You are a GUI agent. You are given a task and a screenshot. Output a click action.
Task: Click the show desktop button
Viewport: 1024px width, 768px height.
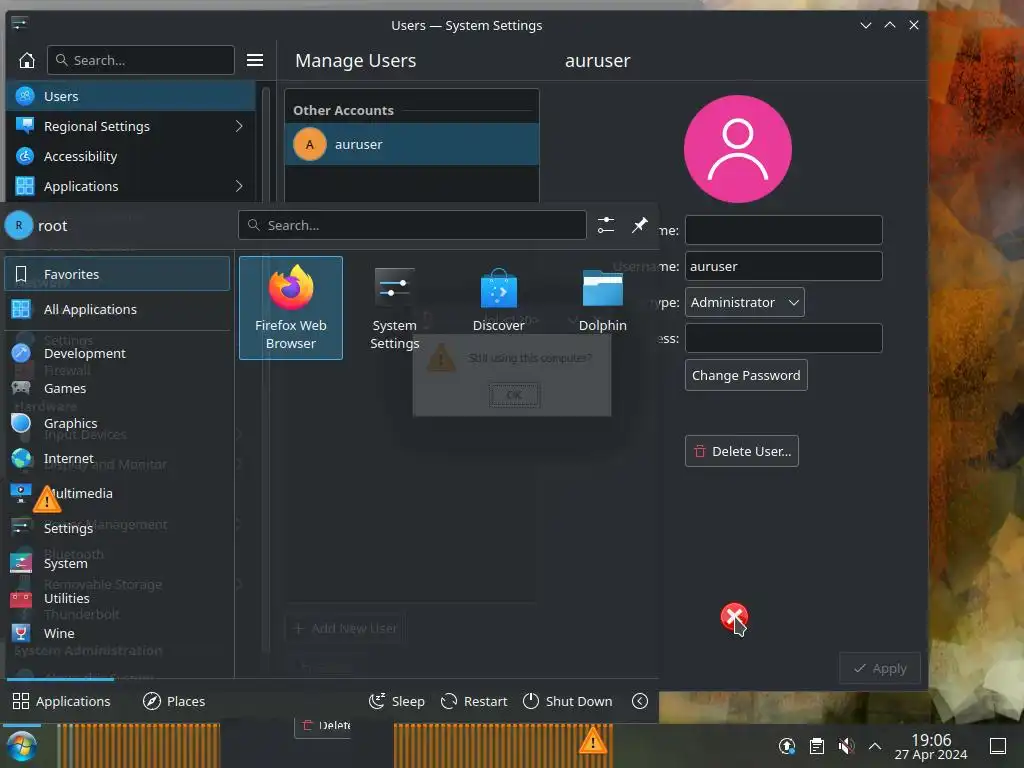[998, 746]
